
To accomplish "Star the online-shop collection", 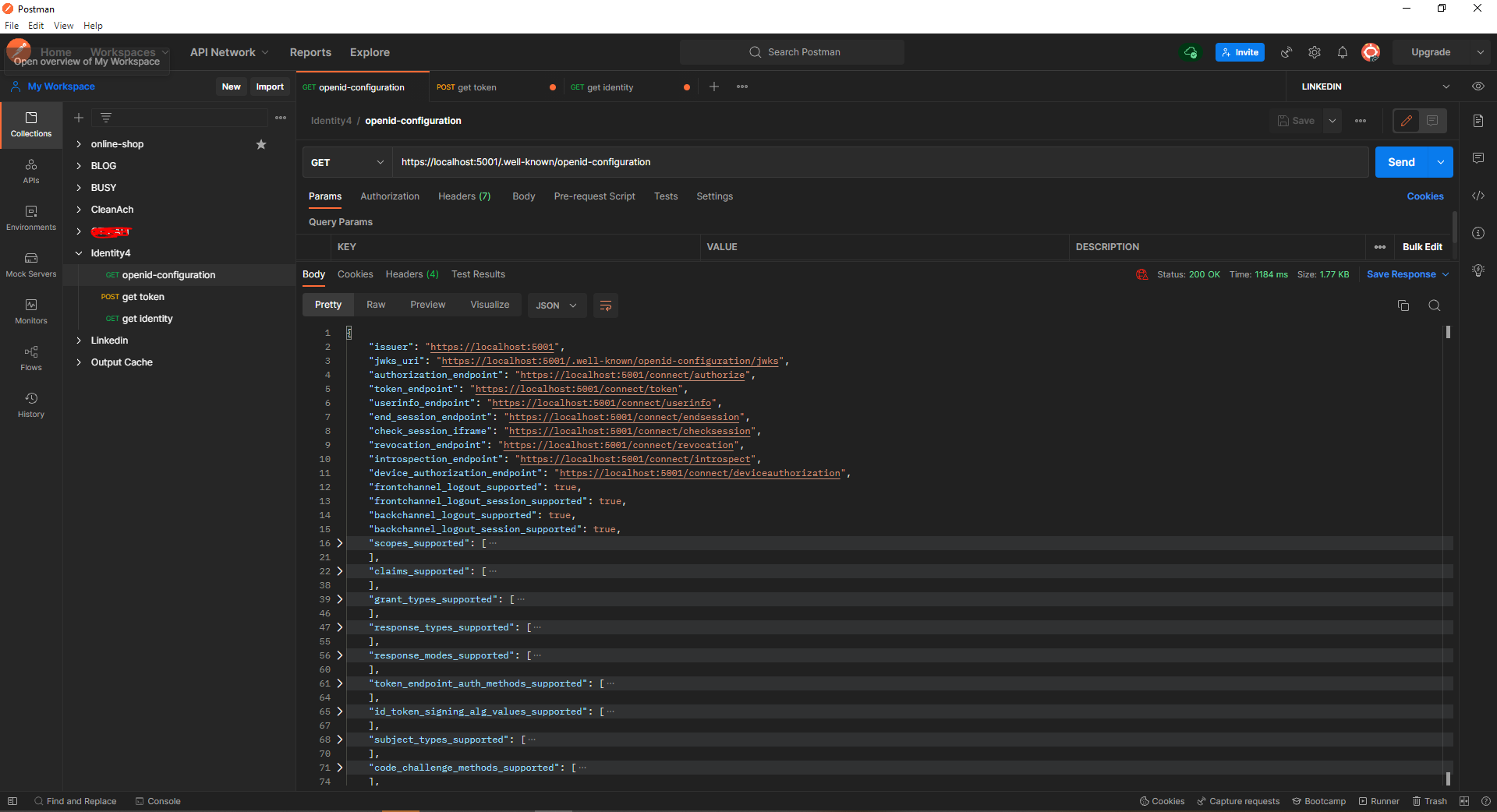I will [261, 144].
